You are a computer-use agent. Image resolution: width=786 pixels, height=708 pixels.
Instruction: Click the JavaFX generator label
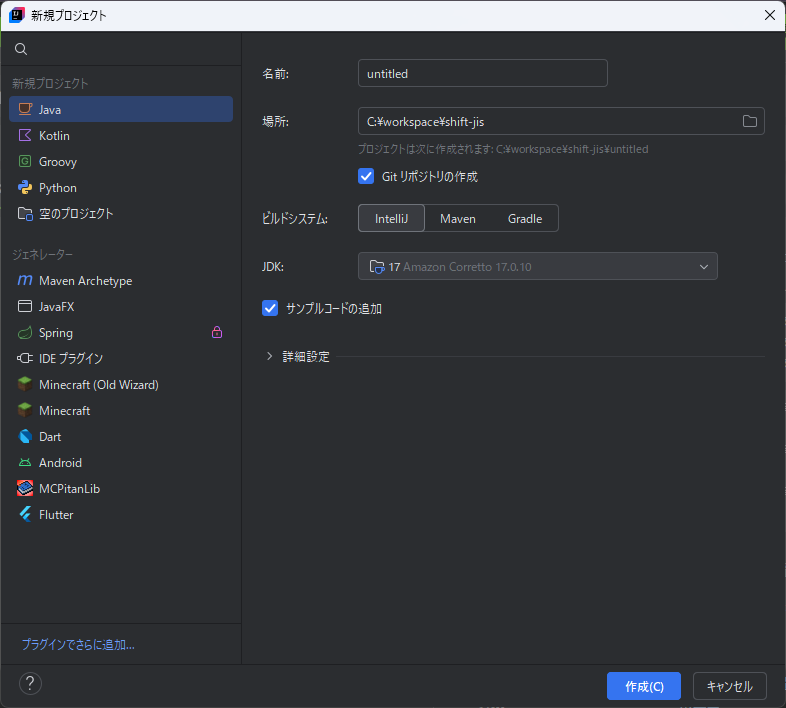point(57,306)
